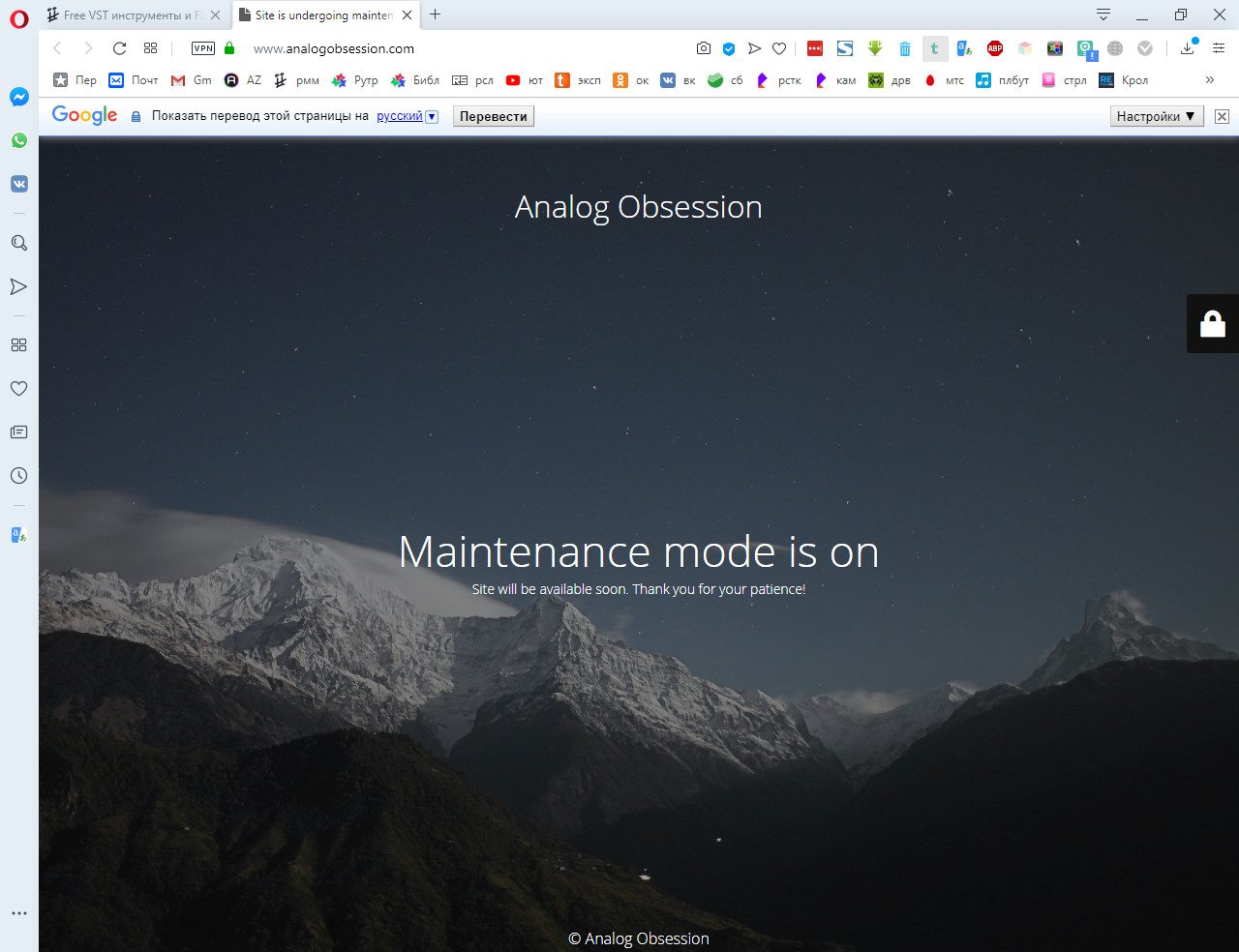
Task: Go back to the previous page
Action: (x=57, y=48)
